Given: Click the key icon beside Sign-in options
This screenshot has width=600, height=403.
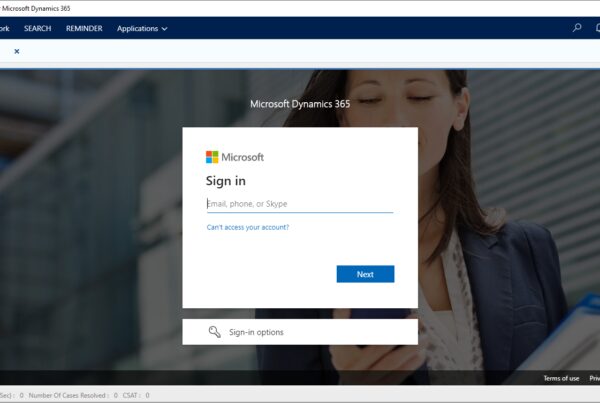Looking at the screenshot, I should [x=214, y=332].
